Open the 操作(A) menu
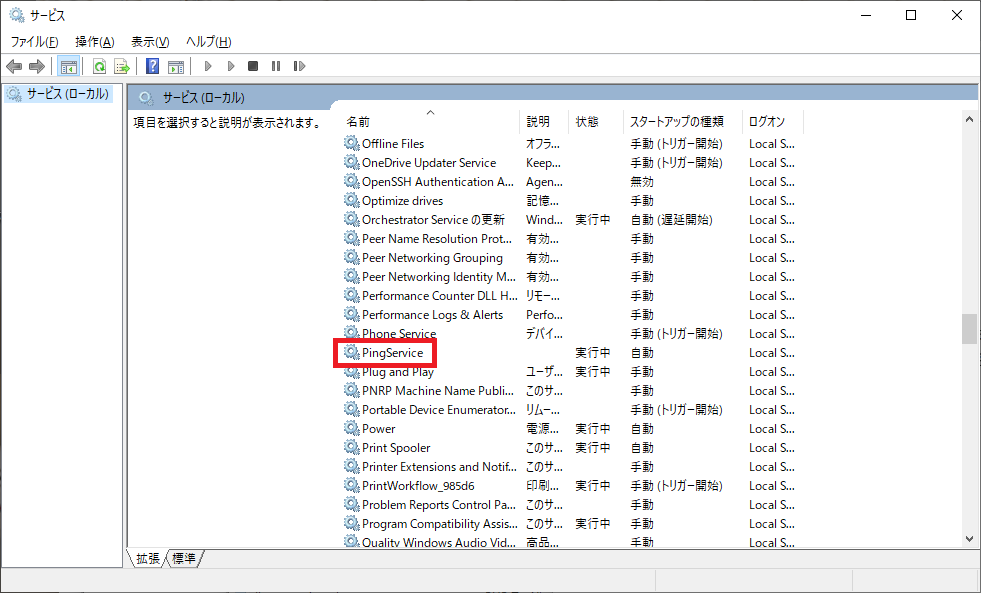Viewport: 981px width, 593px height. 95,41
